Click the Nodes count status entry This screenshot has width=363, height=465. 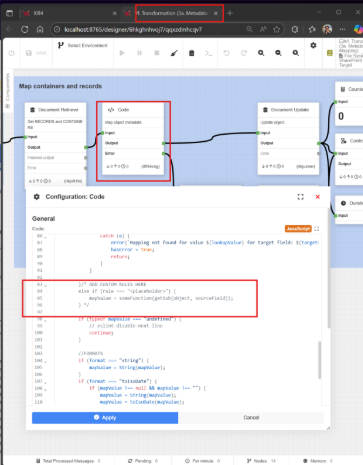(x=261, y=461)
